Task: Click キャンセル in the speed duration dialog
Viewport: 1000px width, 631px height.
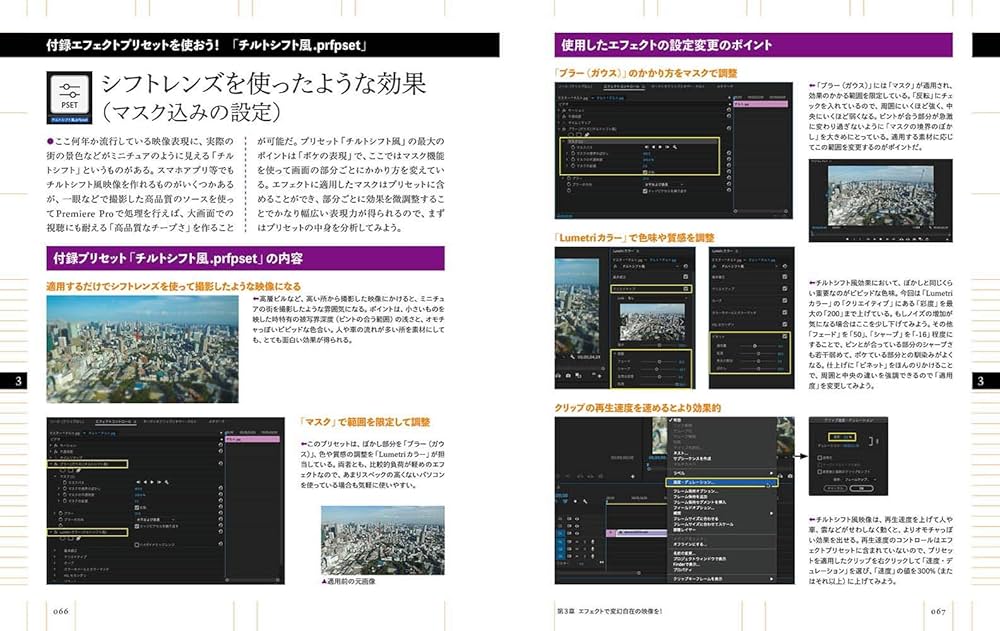Action: (x=834, y=488)
